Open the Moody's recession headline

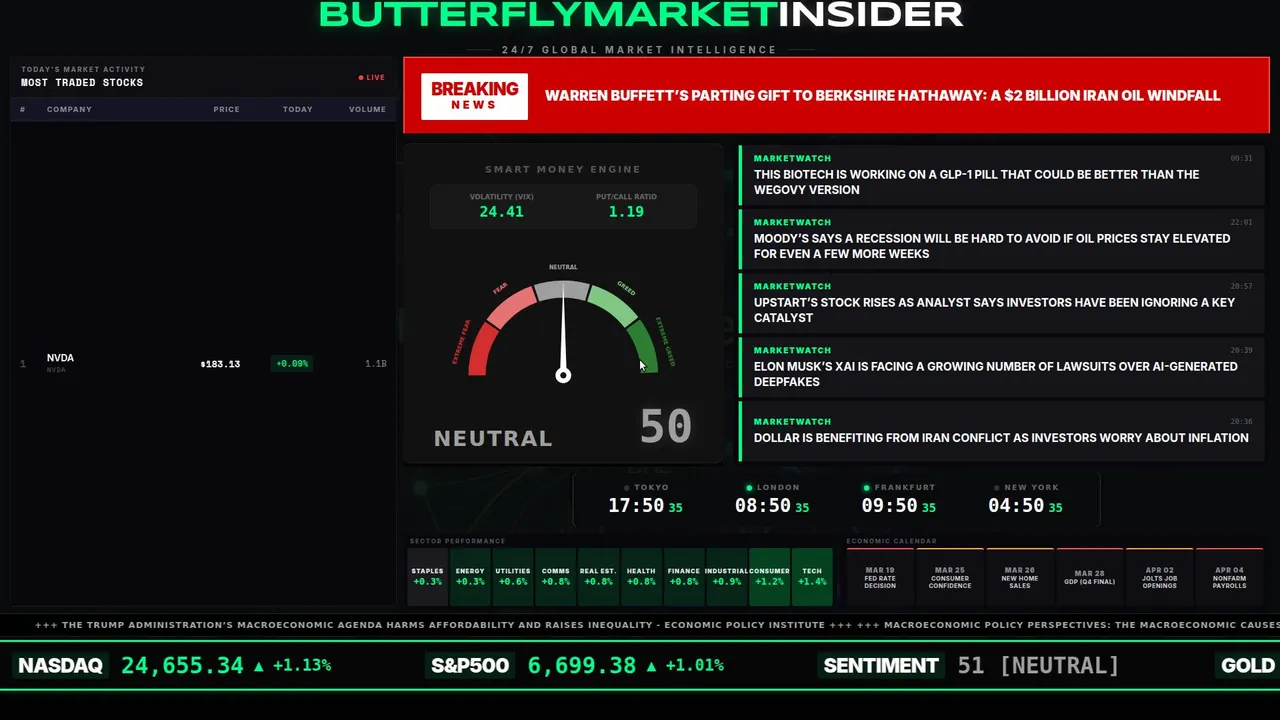tap(1002, 239)
